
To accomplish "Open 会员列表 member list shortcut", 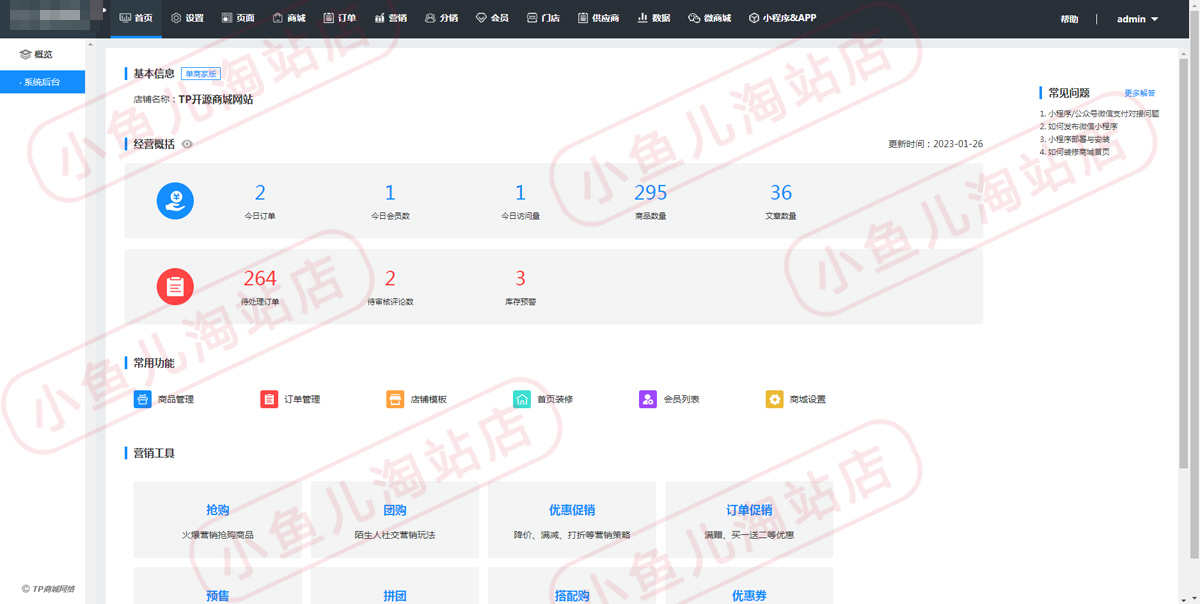I will point(670,399).
